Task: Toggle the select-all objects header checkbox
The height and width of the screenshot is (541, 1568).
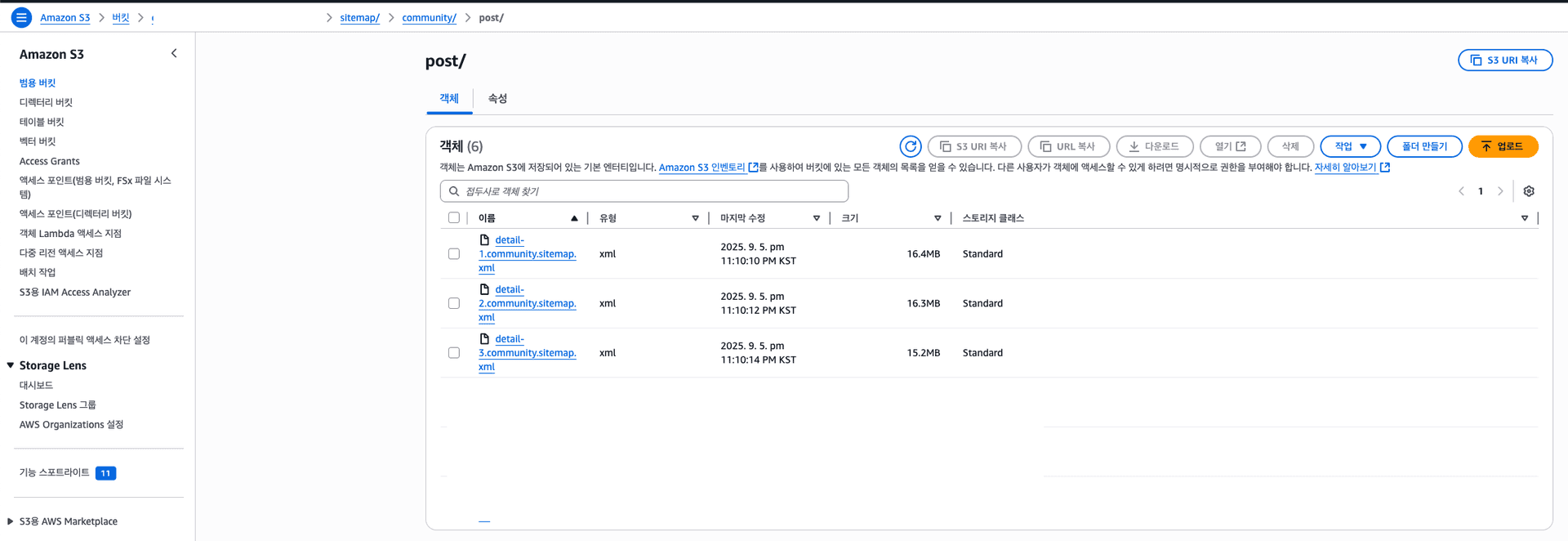Action: click(454, 218)
